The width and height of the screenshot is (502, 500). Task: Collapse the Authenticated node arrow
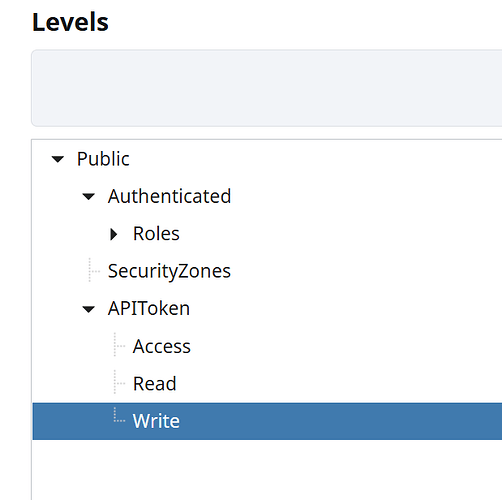tap(88, 197)
